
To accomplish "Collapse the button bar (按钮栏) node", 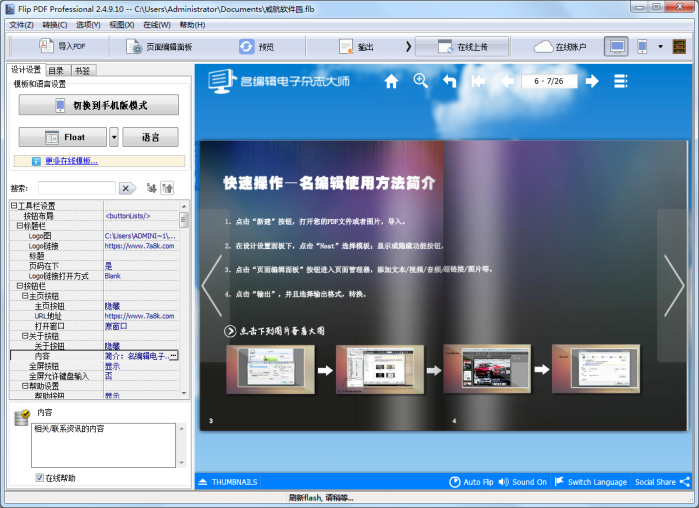I will pyautogui.click(x=20, y=286).
